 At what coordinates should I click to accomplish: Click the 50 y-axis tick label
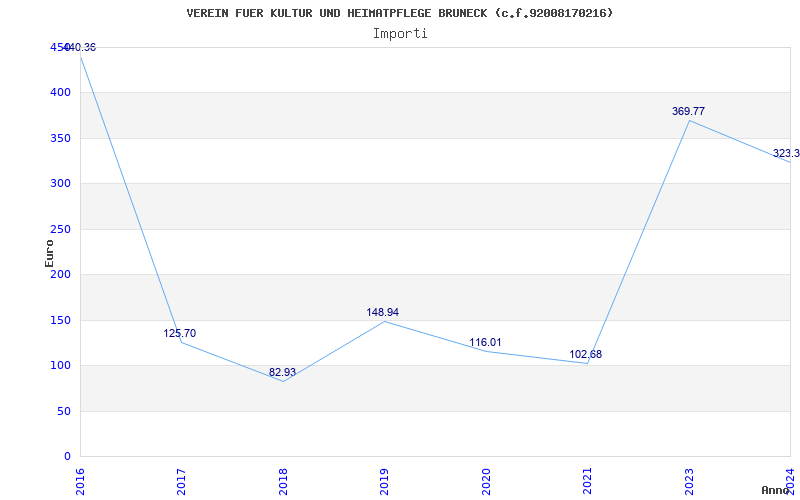(x=64, y=411)
